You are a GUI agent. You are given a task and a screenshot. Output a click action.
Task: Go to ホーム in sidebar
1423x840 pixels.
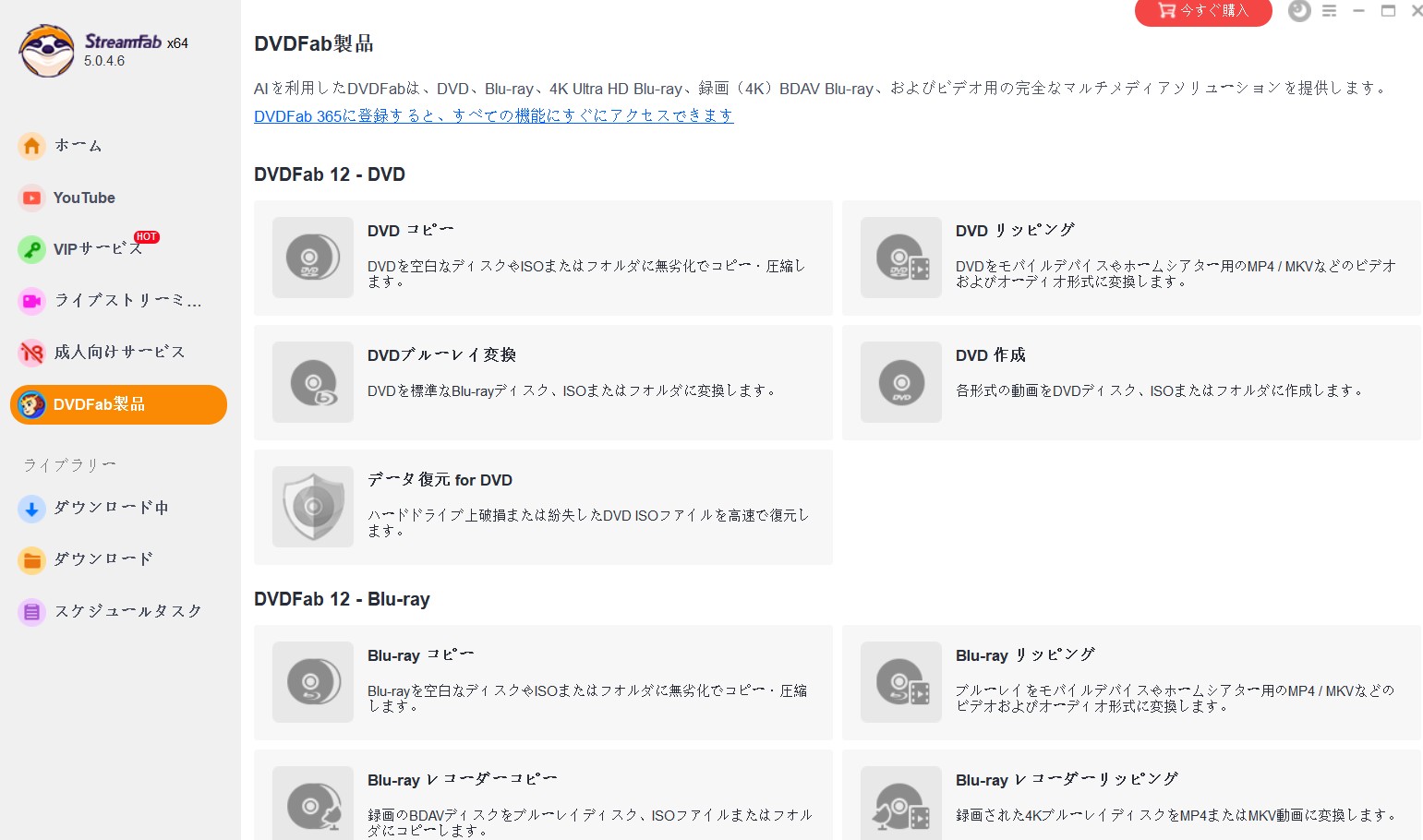tap(78, 146)
